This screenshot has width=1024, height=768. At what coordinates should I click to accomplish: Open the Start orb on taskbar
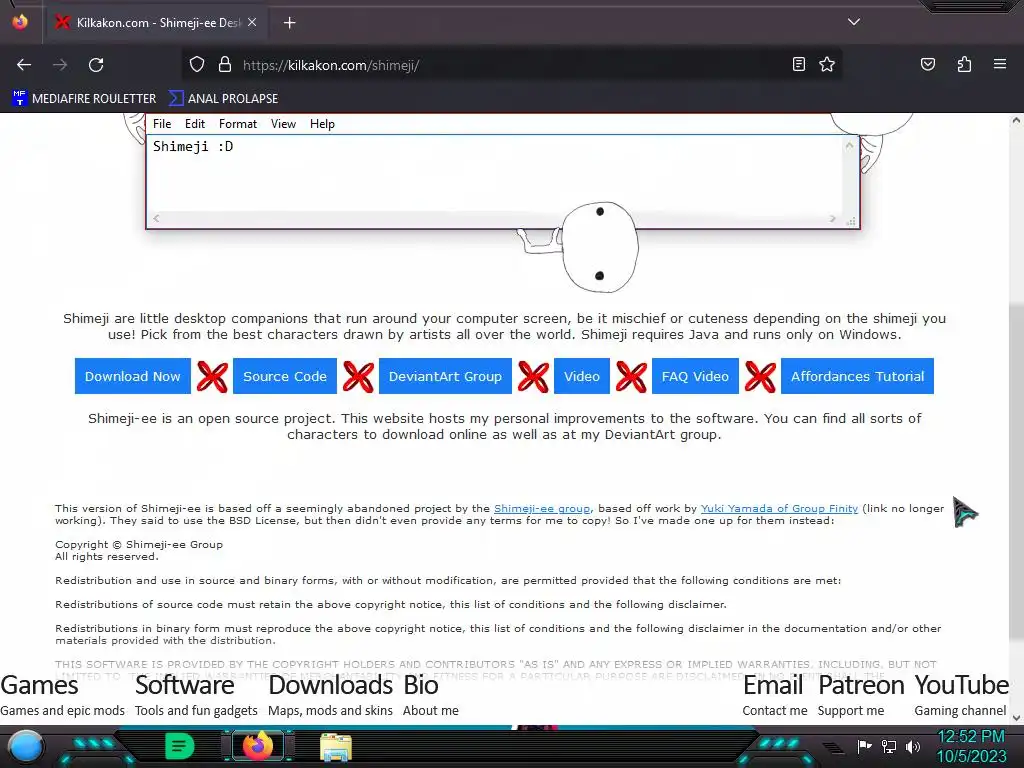click(26, 746)
